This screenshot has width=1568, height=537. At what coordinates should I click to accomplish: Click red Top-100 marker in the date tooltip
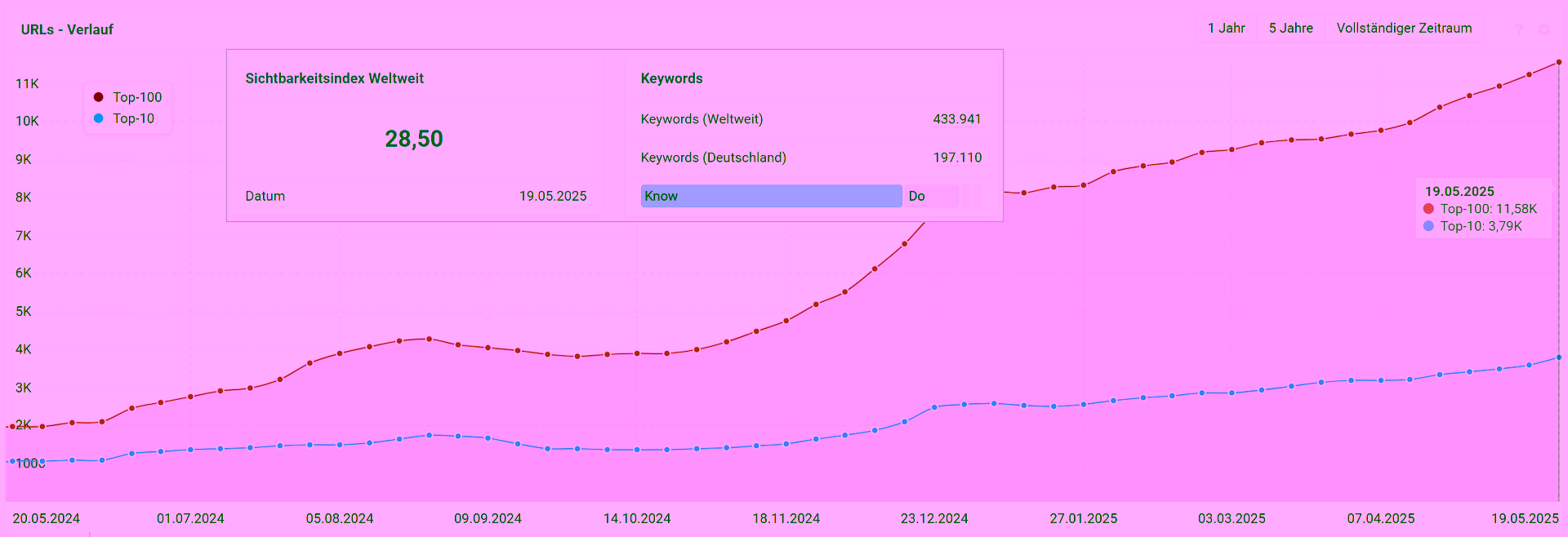click(x=1428, y=209)
